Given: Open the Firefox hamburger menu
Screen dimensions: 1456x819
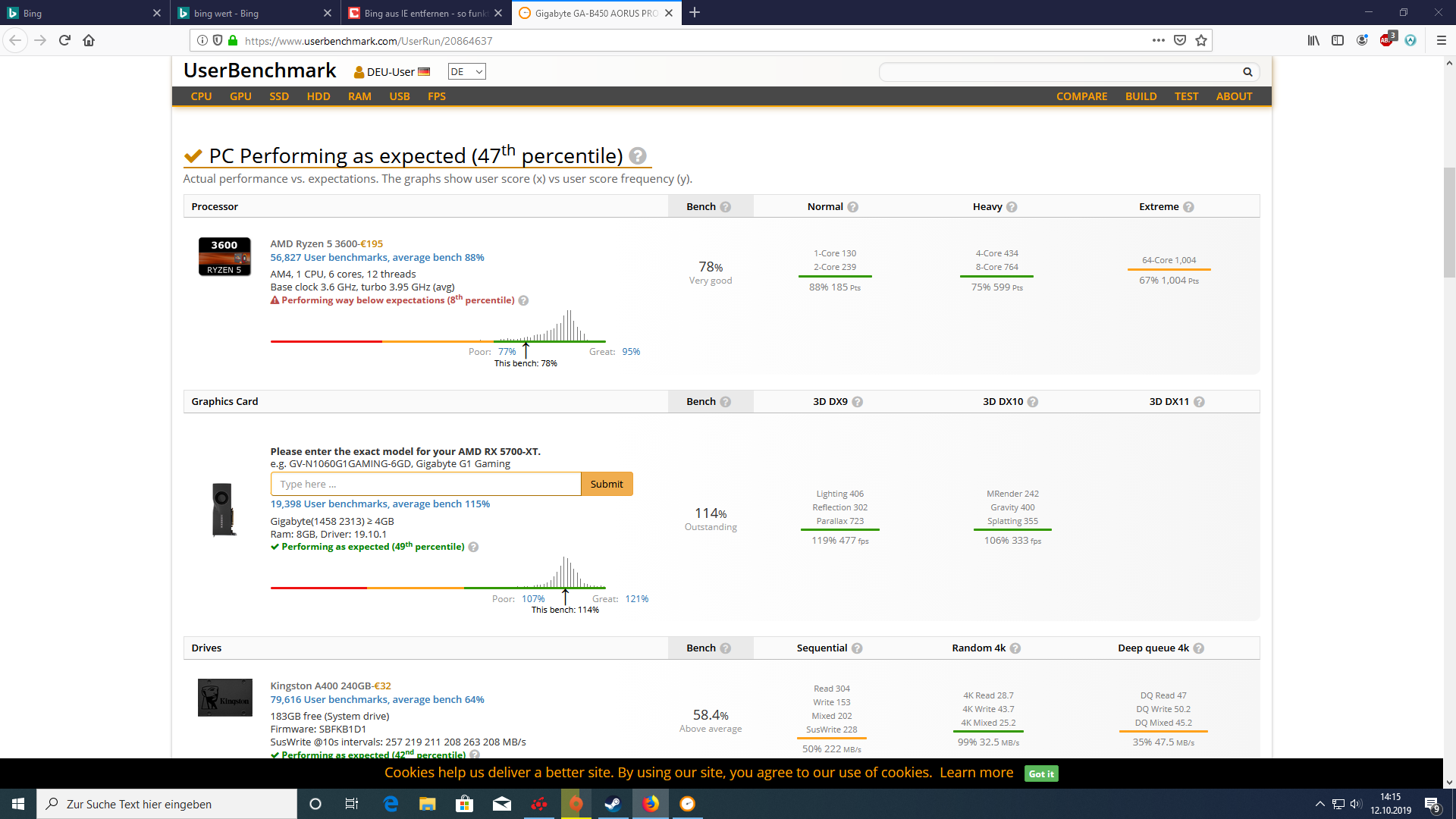Looking at the screenshot, I should (1442, 40).
